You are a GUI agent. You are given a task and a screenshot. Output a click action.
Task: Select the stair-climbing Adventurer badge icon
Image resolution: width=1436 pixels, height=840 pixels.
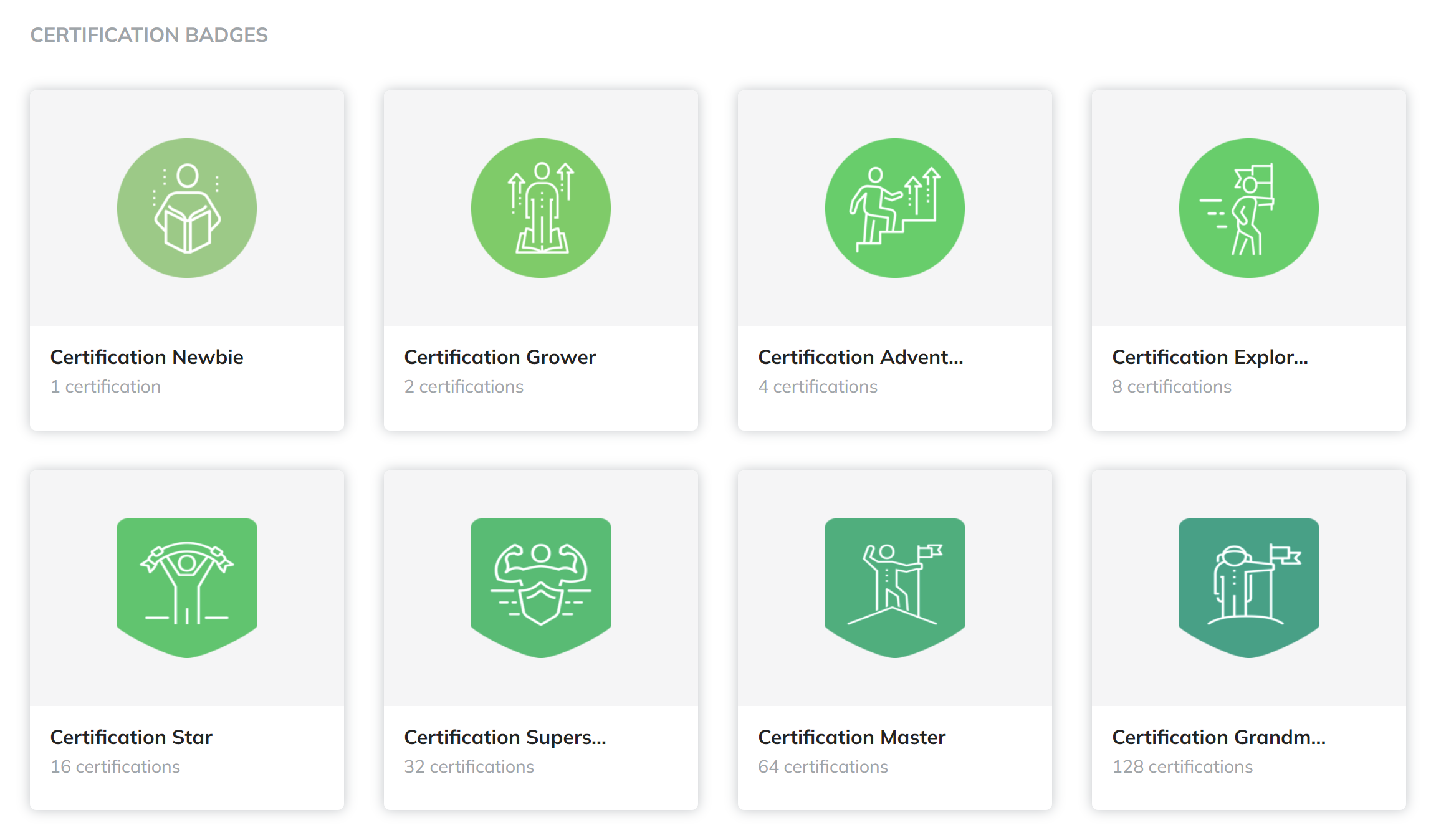pyautogui.click(x=894, y=208)
